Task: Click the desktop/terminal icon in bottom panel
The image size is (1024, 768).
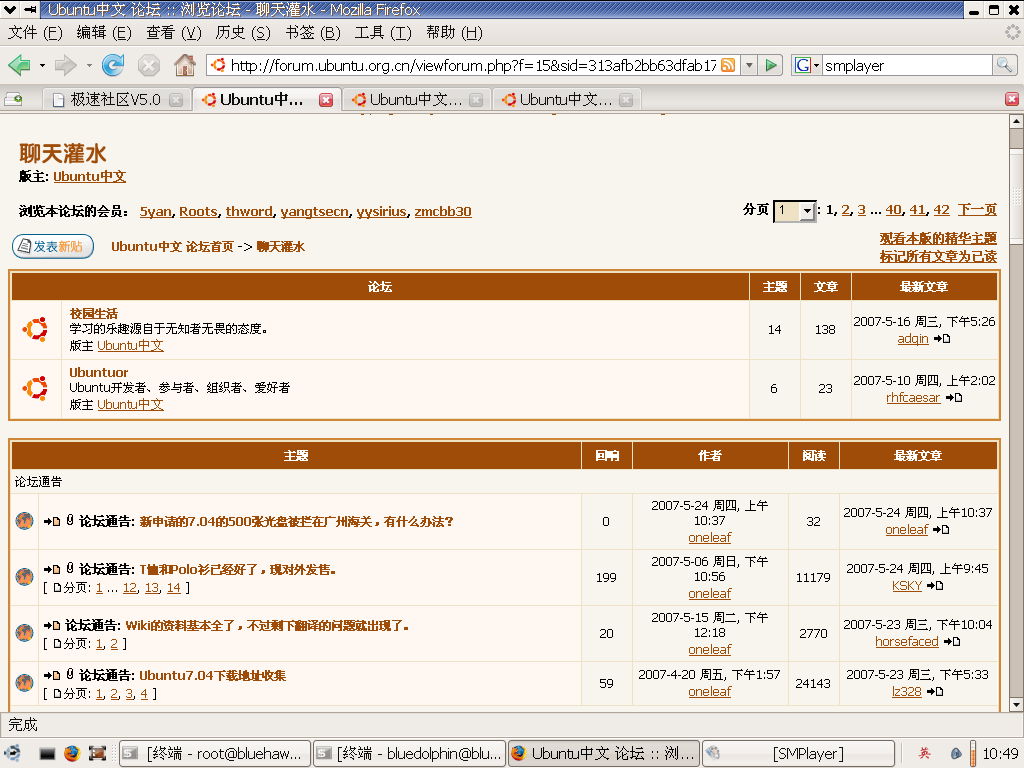Action: coord(47,753)
